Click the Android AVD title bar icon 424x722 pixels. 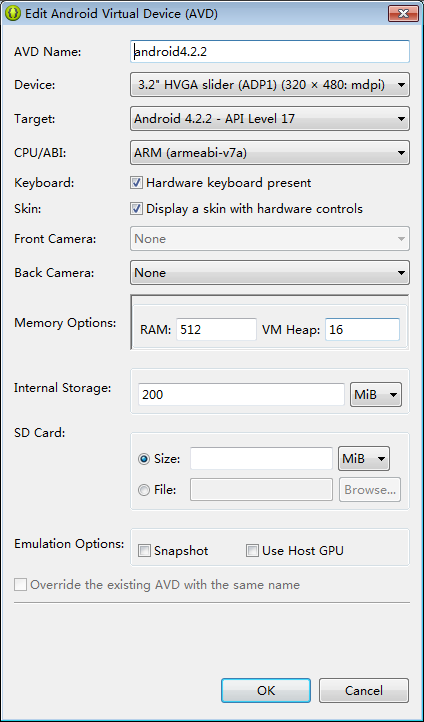[x=14, y=13]
